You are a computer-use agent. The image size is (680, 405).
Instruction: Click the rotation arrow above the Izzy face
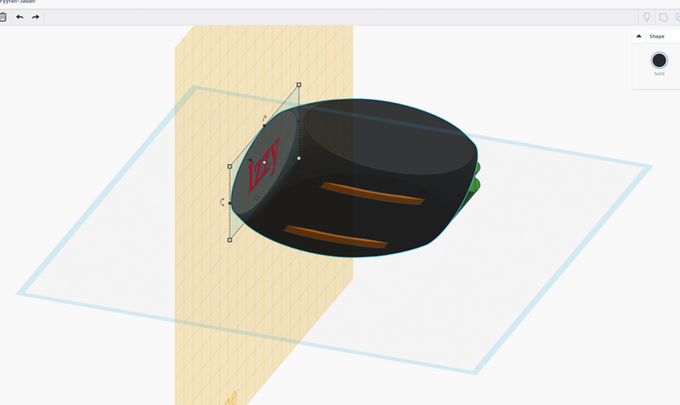click(264, 118)
